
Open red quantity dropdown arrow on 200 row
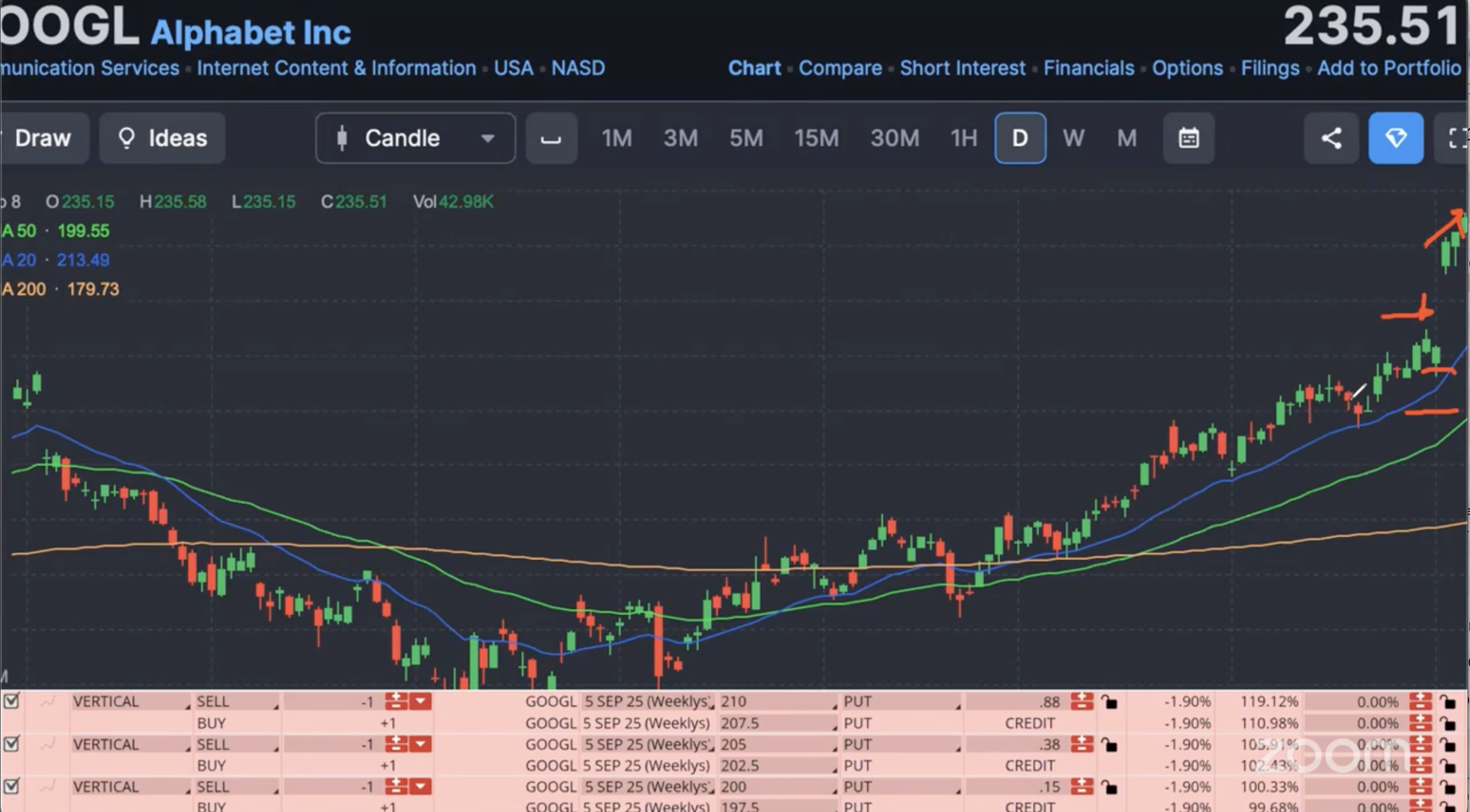[x=421, y=787]
